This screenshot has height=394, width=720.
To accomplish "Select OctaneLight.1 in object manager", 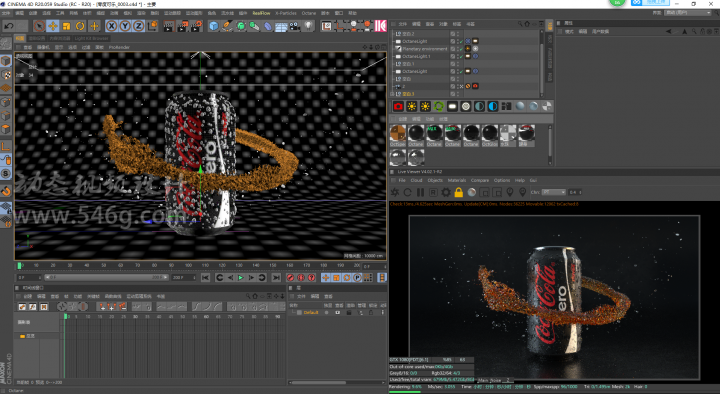I will 416,56.
